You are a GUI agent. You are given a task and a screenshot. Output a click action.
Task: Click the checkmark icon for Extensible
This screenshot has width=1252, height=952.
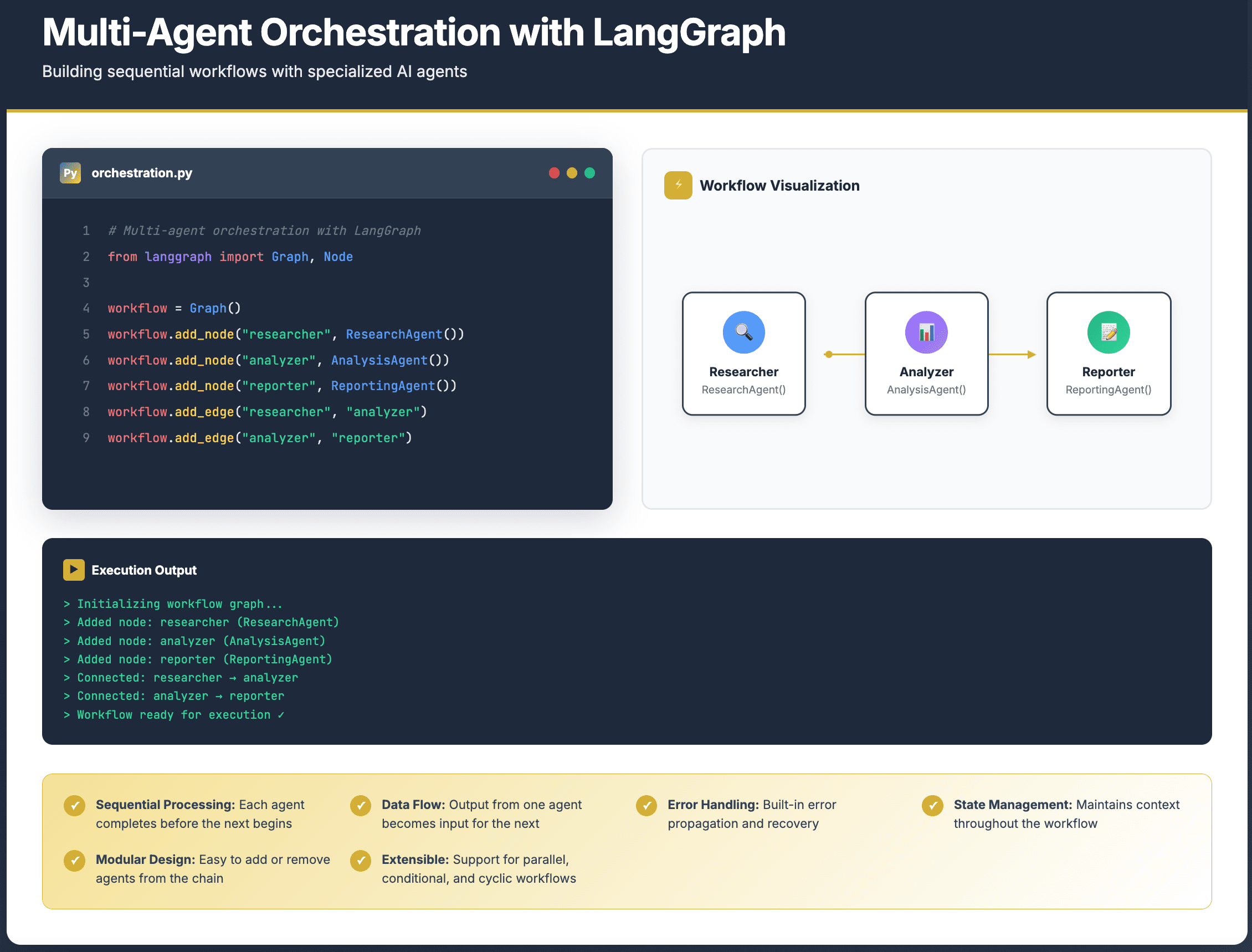pos(360,860)
